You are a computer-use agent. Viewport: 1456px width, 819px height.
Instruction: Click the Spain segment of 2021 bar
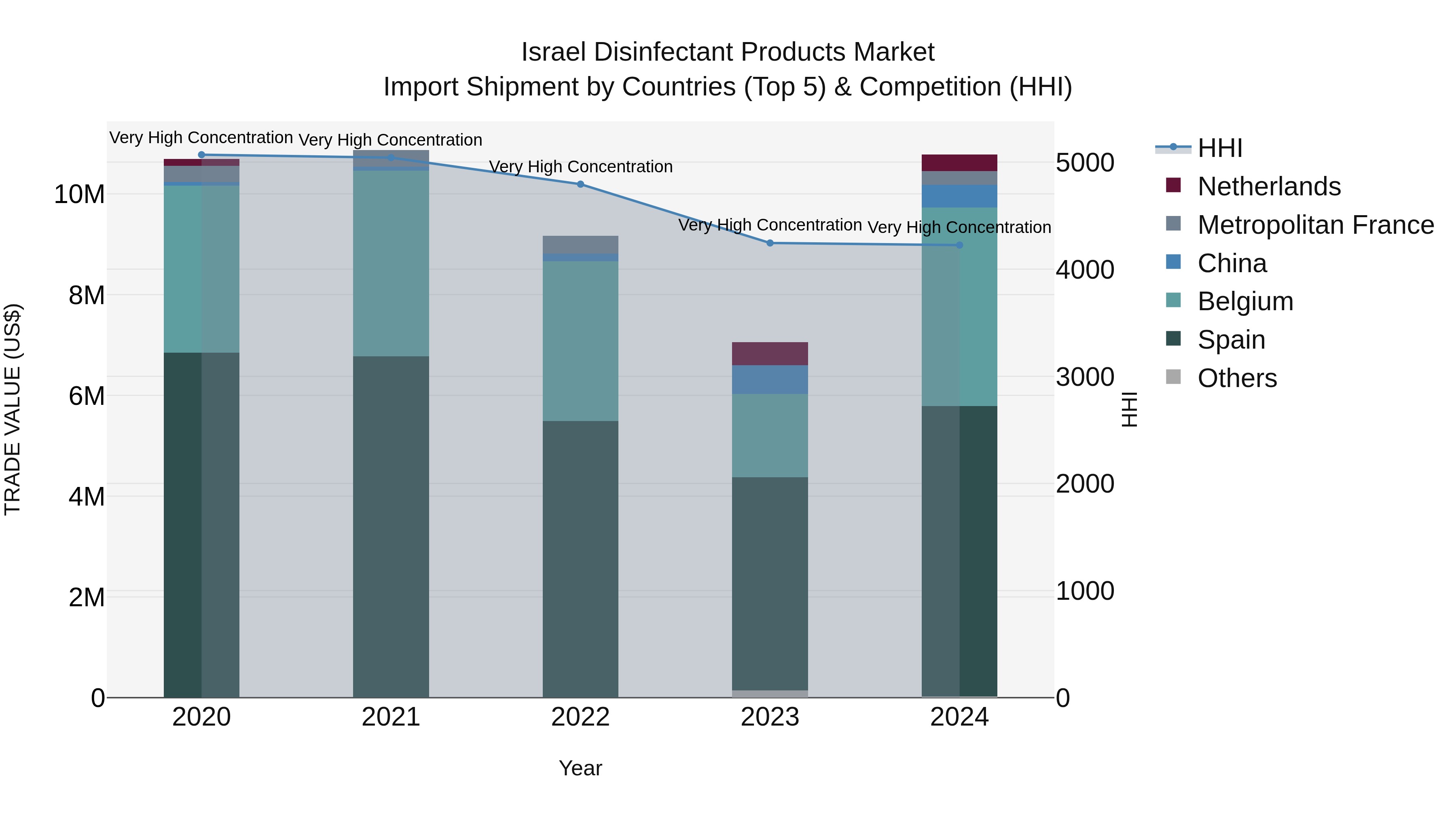(x=391, y=527)
